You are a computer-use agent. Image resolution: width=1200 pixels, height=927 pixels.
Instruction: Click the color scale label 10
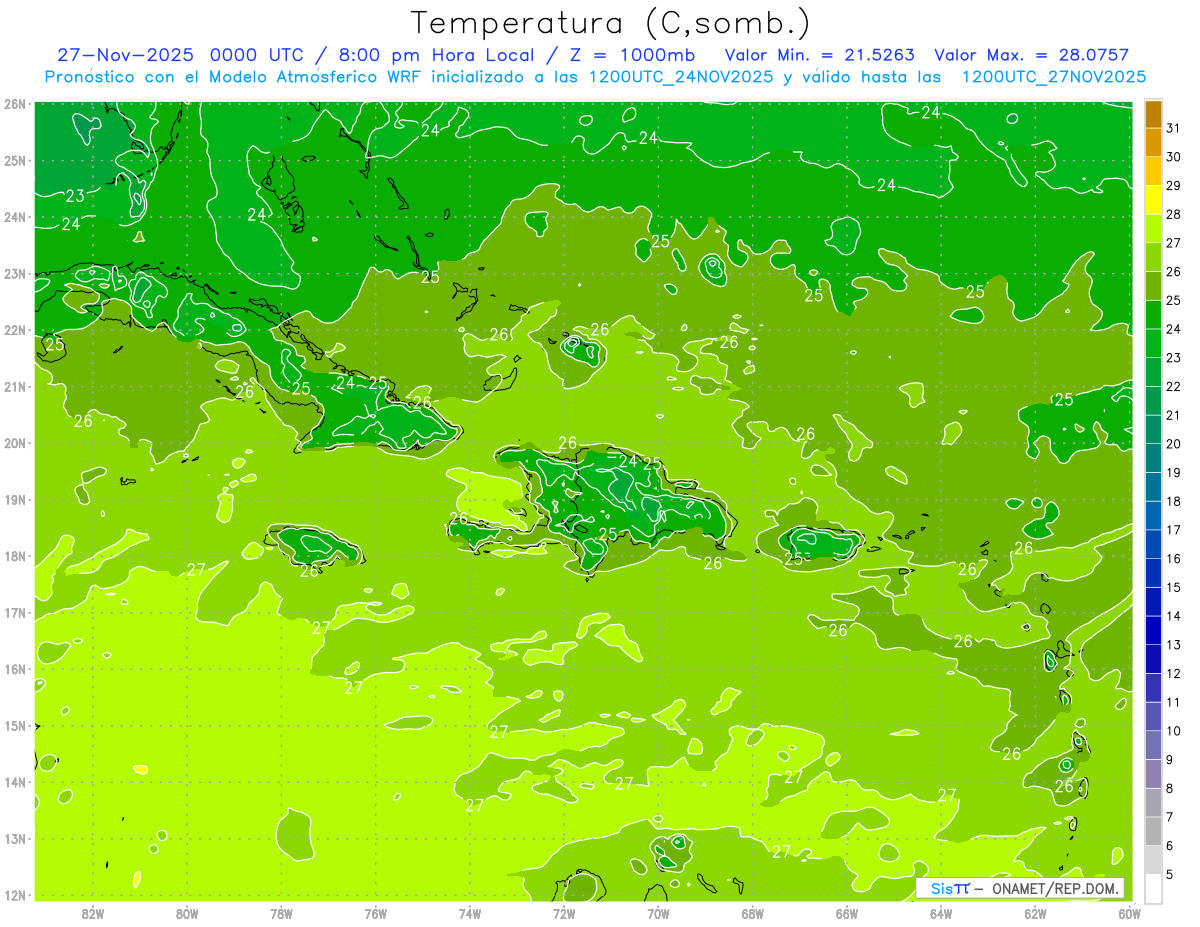point(1174,731)
